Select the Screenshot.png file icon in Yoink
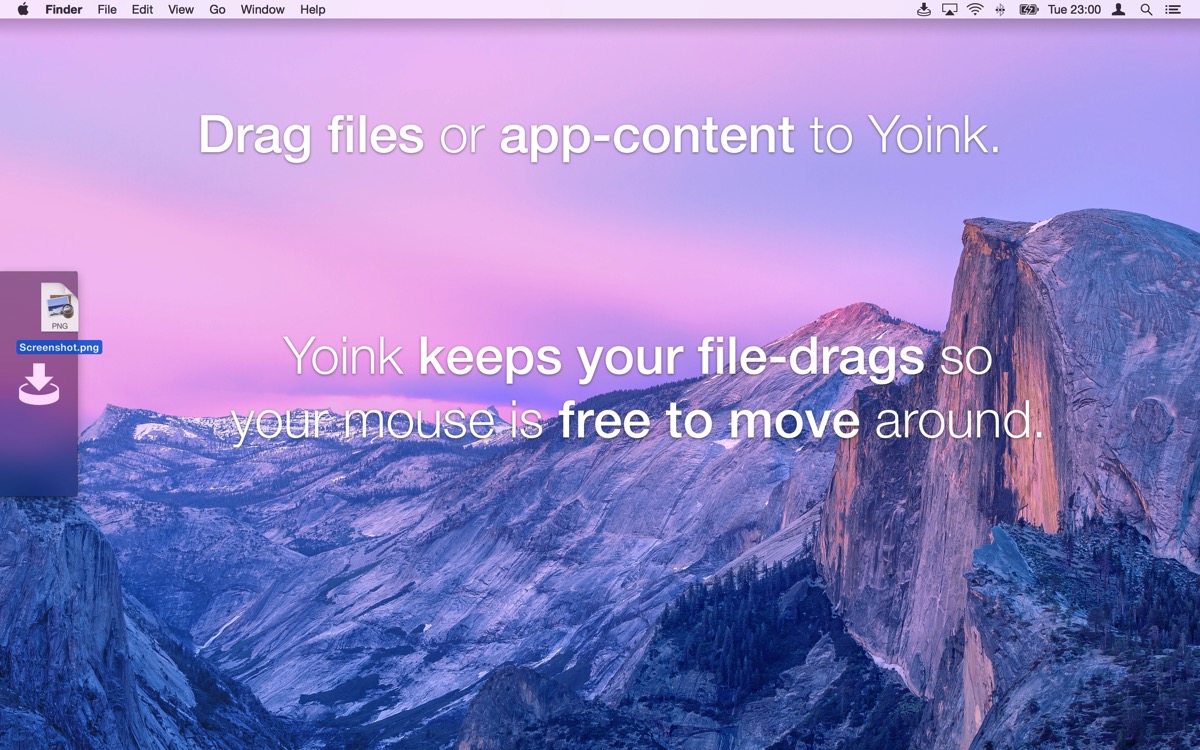 [x=59, y=307]
